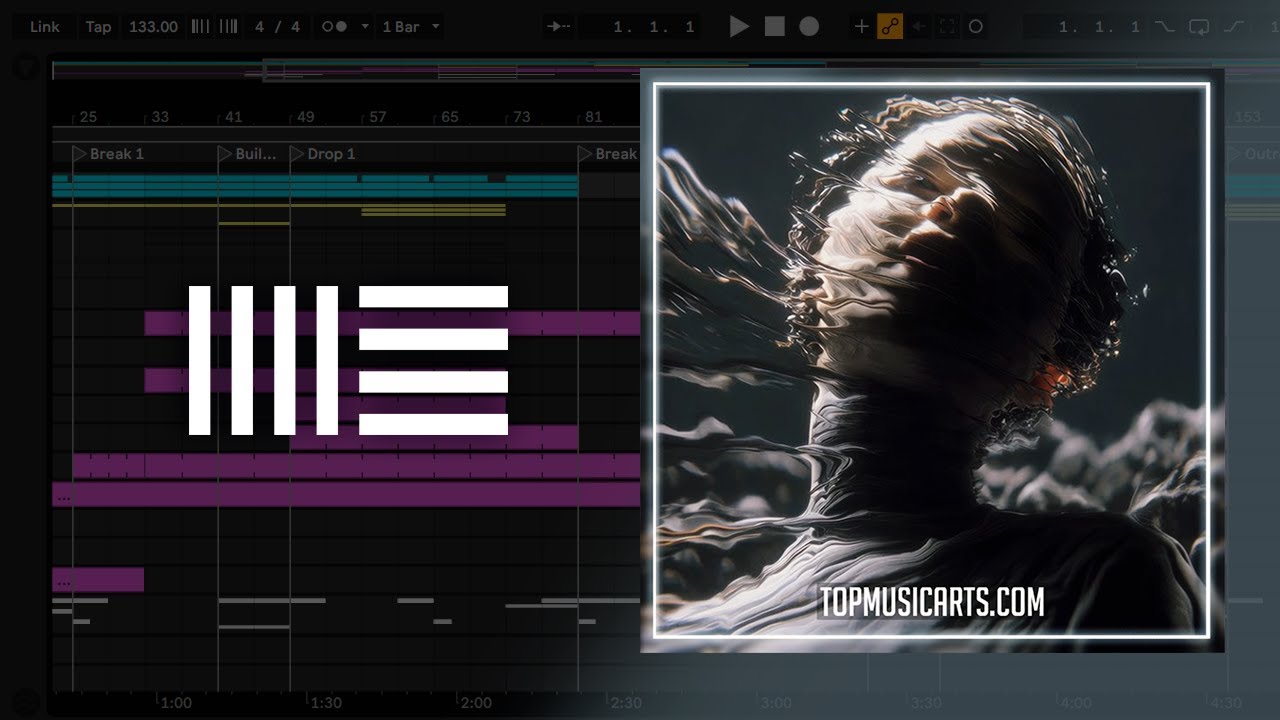This screenshot has height=720, width=1280.
Task: Jump to the Outro locator
Action: [x=1254, y=154]
